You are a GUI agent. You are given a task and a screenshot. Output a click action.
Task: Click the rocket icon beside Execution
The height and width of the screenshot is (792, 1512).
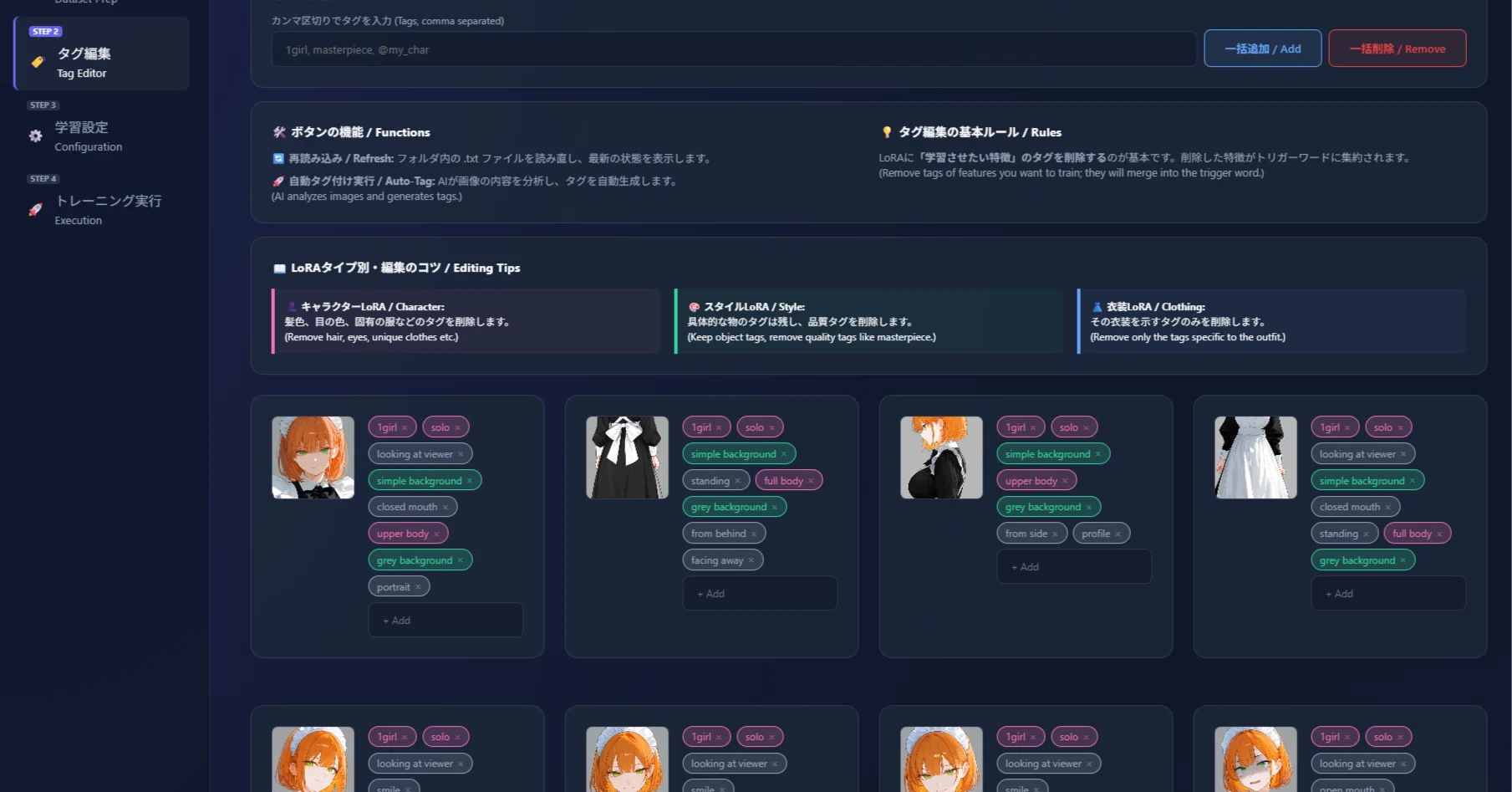click(x=35, y=209)
